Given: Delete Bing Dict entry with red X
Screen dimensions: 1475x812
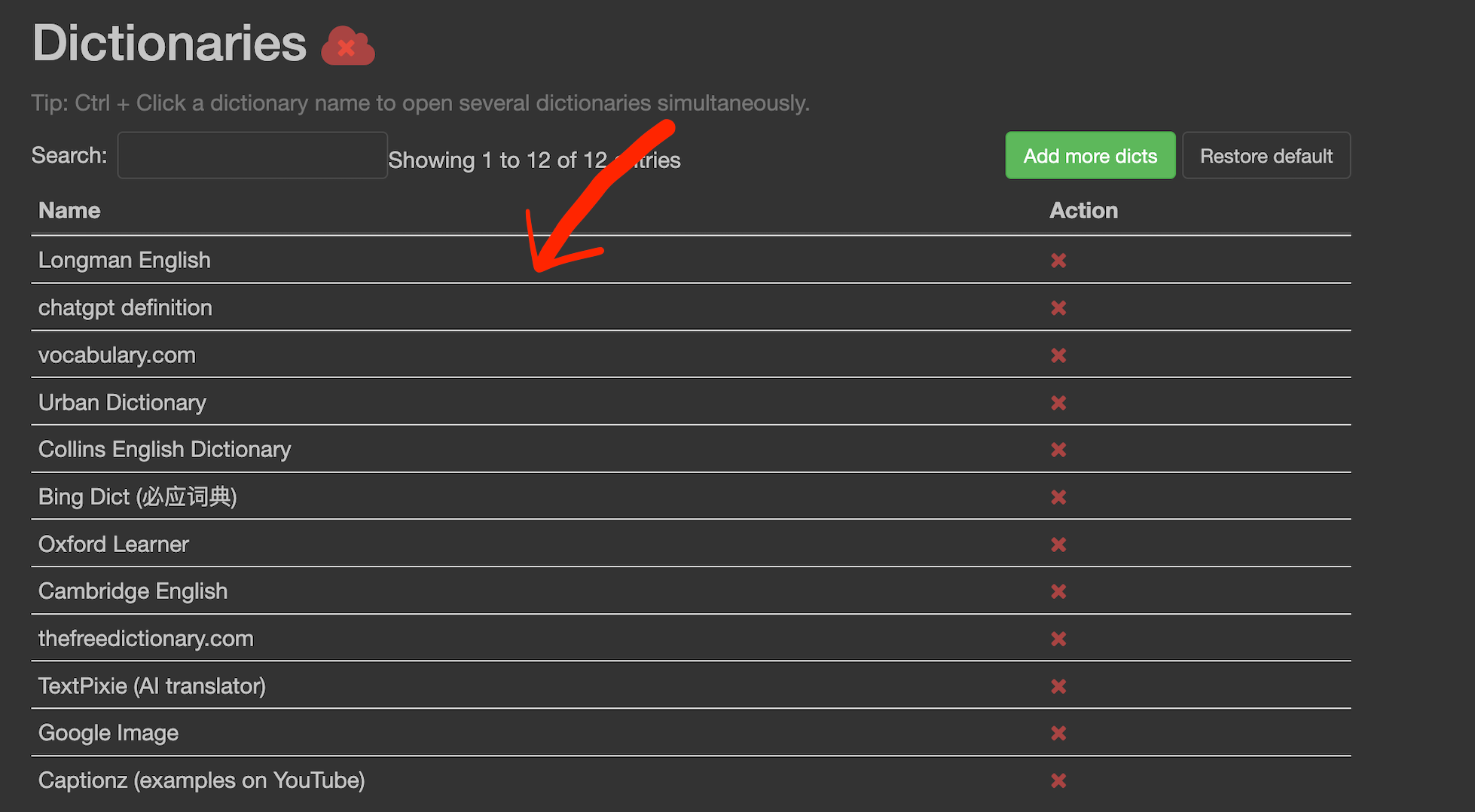Looking at the screenshot, I should 1058,497.
